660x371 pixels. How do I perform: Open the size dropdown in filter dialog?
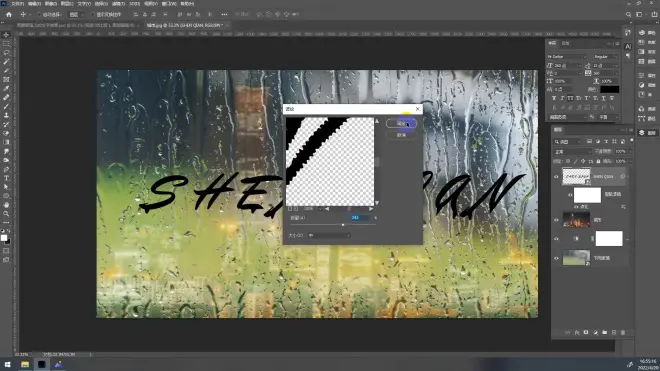329,235
